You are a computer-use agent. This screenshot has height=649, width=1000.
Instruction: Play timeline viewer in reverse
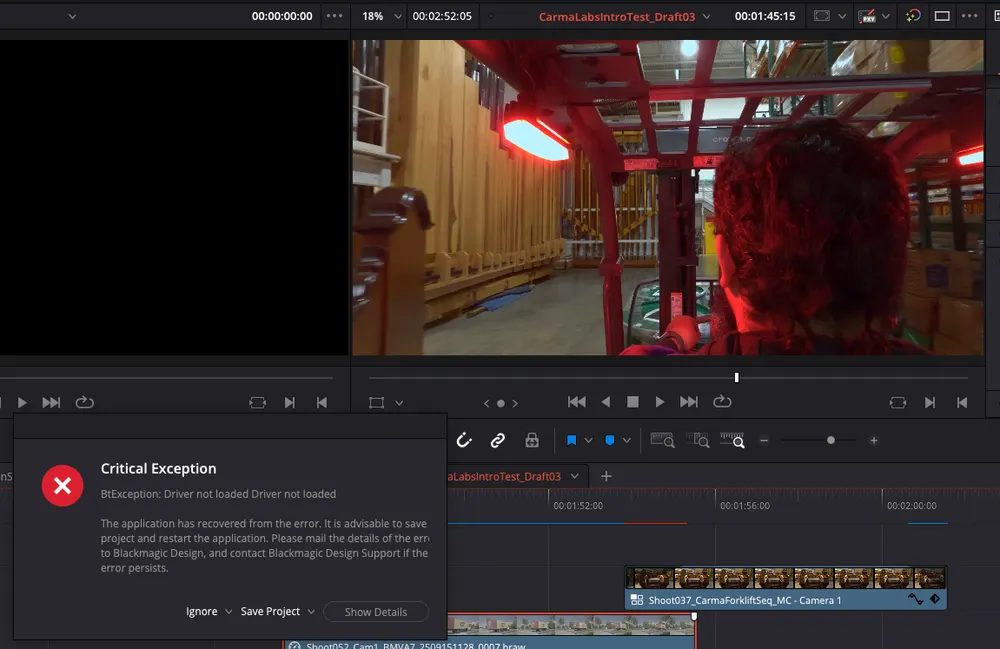pos(605,402)
